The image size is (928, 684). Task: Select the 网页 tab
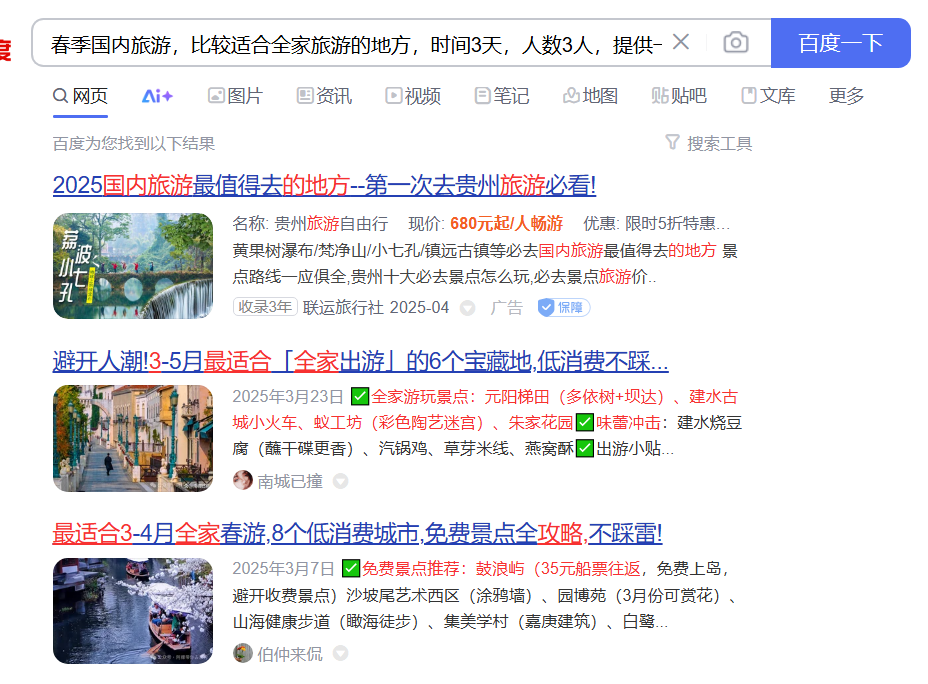[80, 95]
